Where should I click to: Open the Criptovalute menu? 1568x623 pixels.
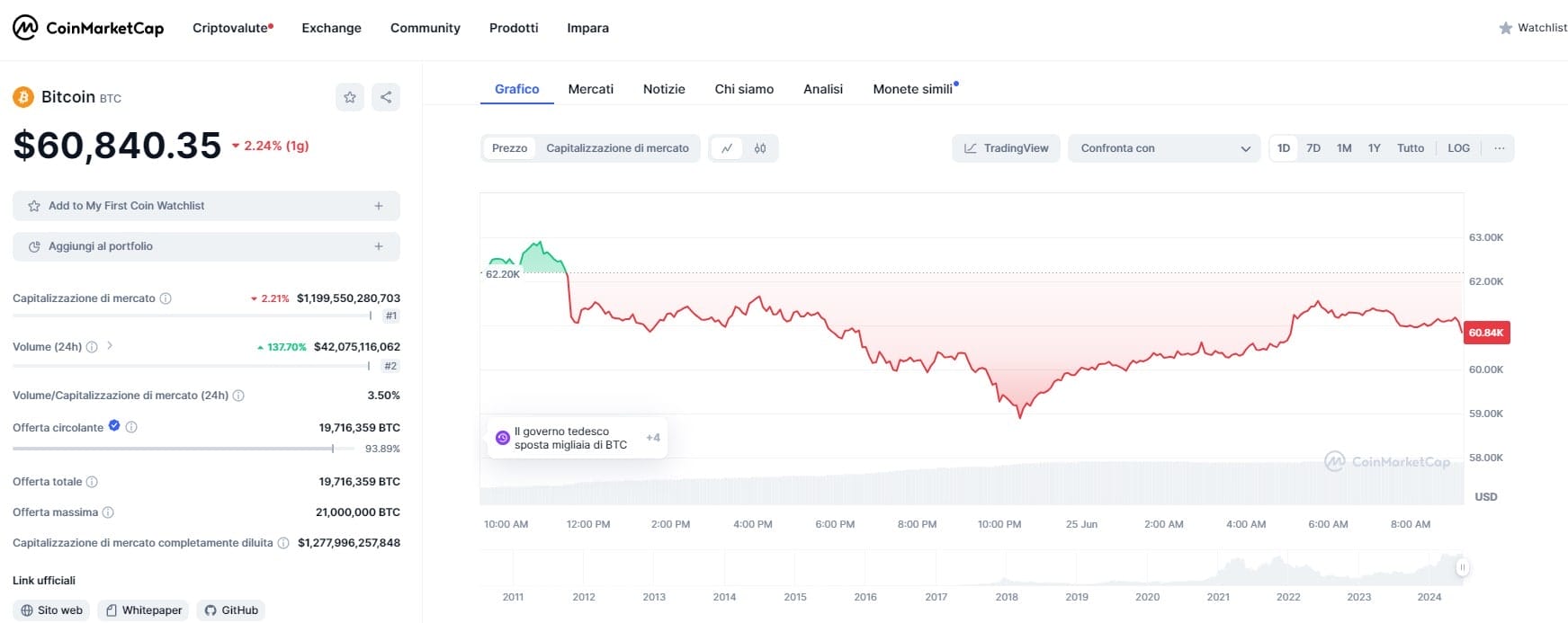coord(231,28)
